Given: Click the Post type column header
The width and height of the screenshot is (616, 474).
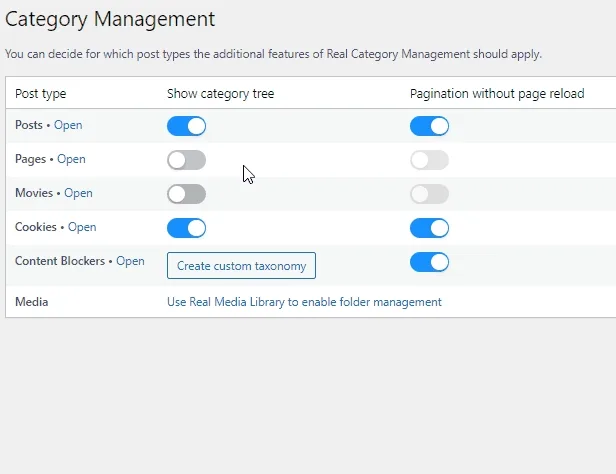Looking at the screenshot, I should point(41,94).
